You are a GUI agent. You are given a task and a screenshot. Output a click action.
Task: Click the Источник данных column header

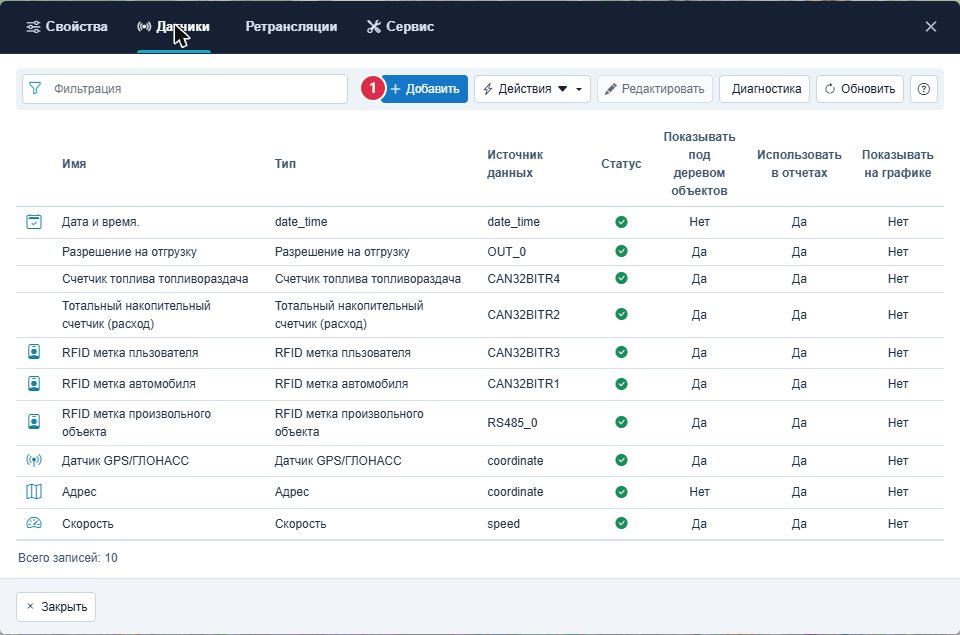pos(516,163)
